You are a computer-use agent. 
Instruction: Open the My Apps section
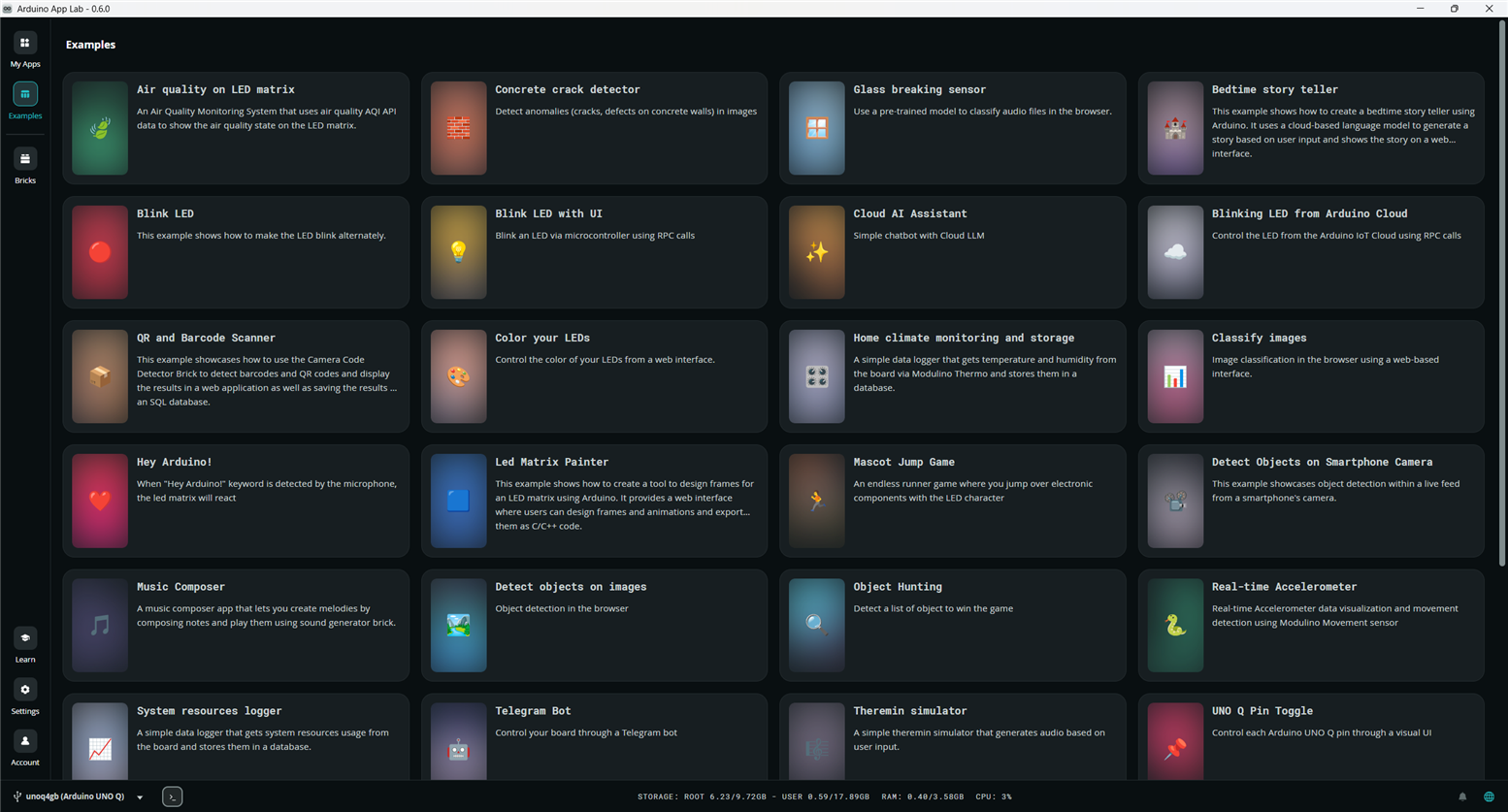click(25, 49)
